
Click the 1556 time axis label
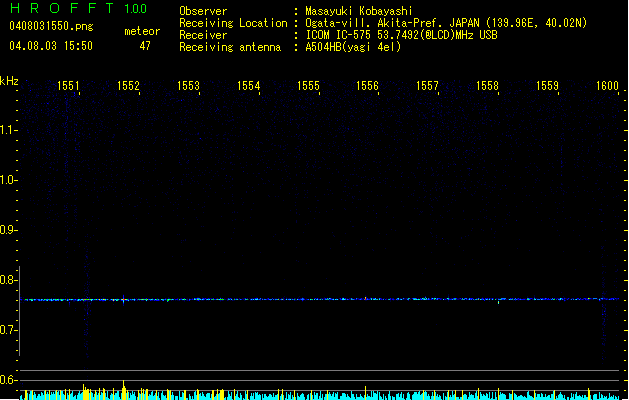tap(367, 85)
